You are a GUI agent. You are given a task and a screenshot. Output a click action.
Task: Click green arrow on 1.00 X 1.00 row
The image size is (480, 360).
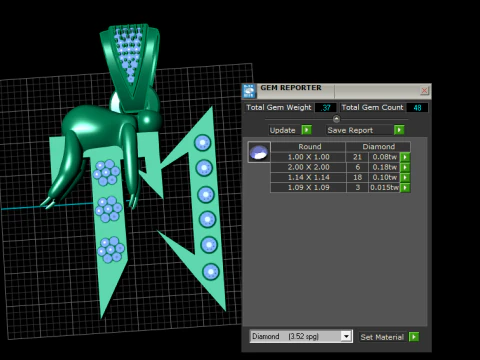click(405, 157)
